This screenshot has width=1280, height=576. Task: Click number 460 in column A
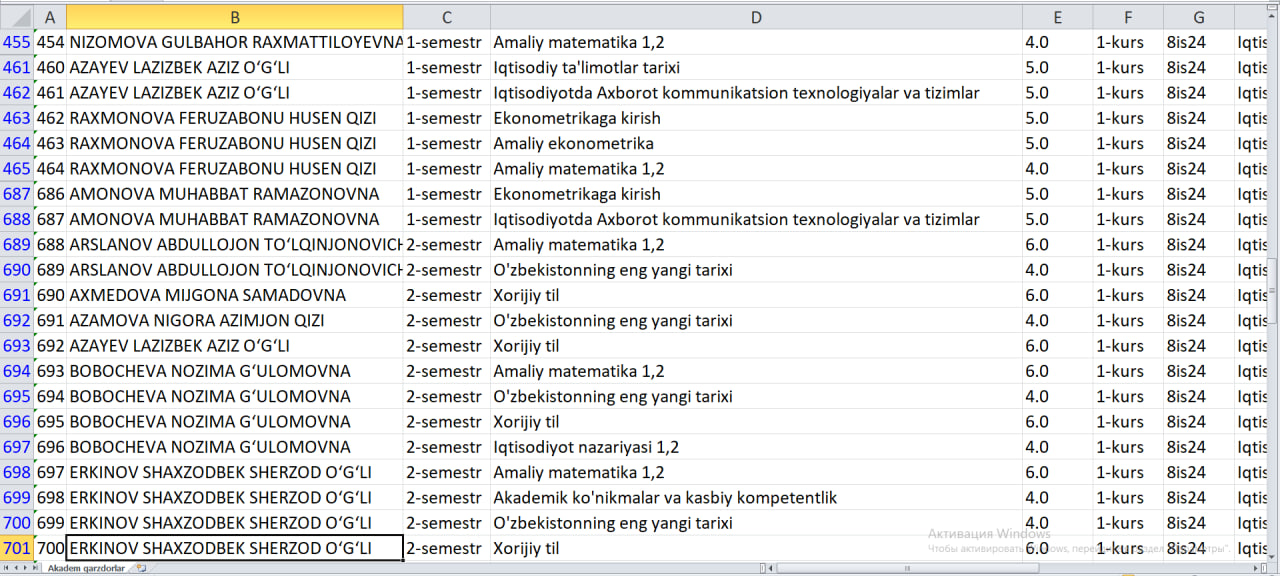pos(50,68)
